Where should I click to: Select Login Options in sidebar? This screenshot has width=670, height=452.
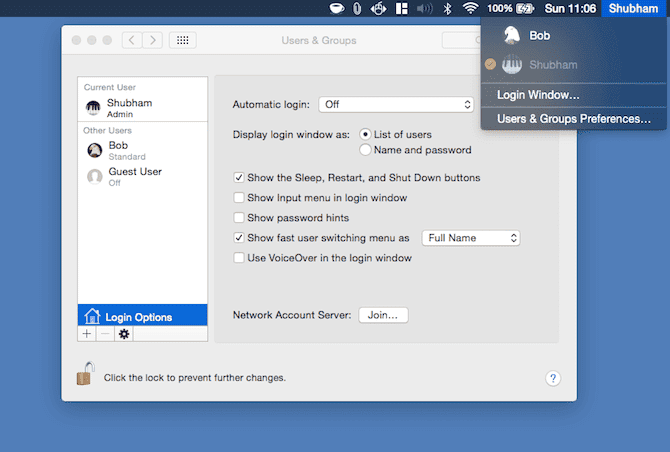pyautogui.click(x=142, y=315)
